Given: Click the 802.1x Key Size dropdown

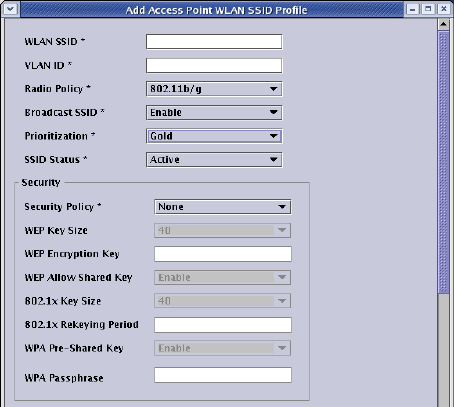Looking at the screenshot, I should [x=223, y=301].
